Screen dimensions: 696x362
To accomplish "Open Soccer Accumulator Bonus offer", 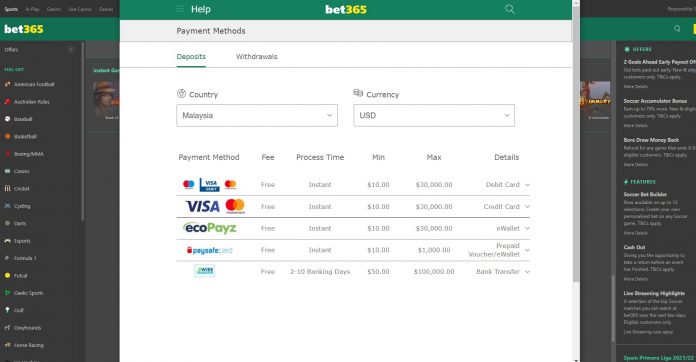I will tap(655, 101).
